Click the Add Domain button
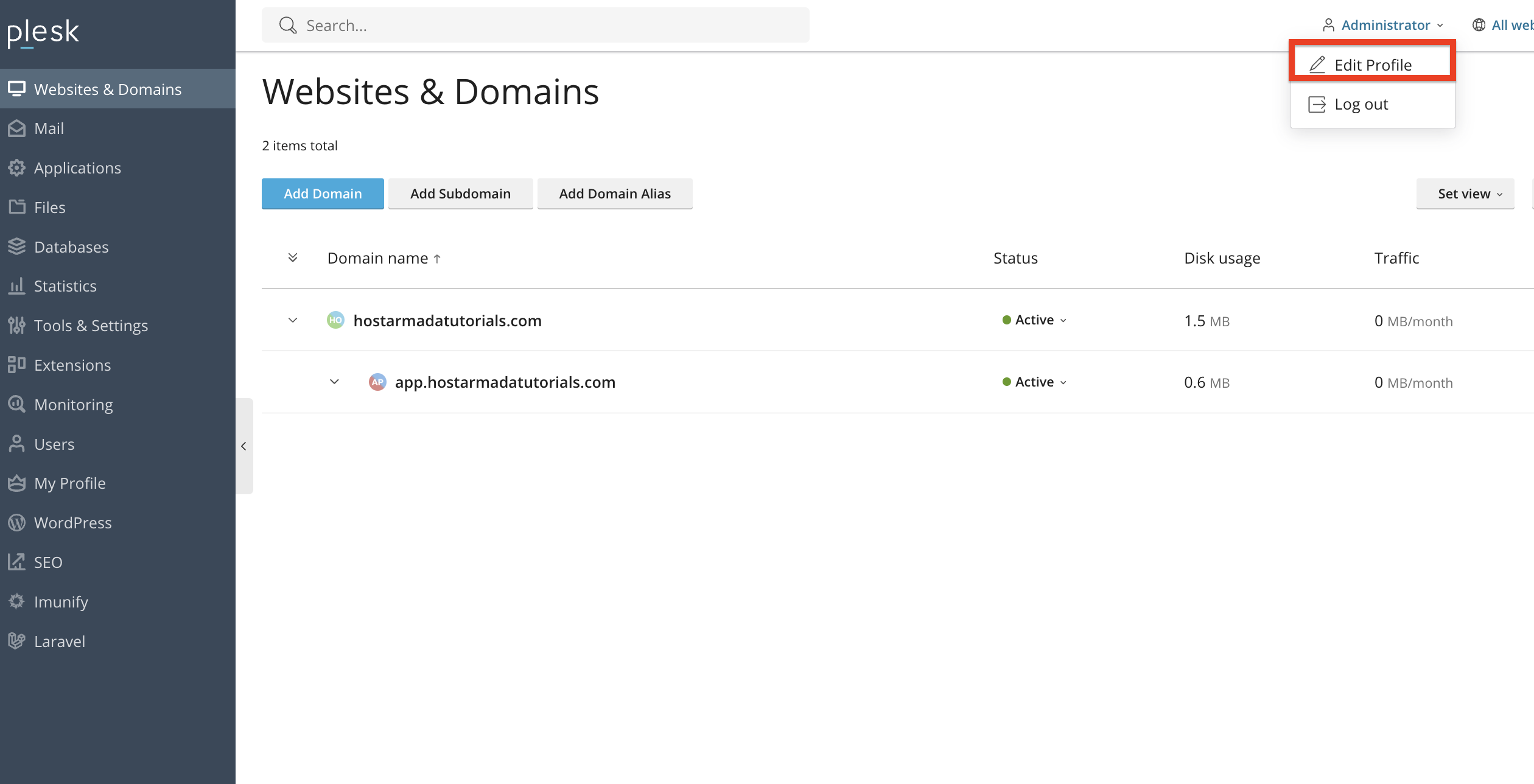 tap(323, 194)
